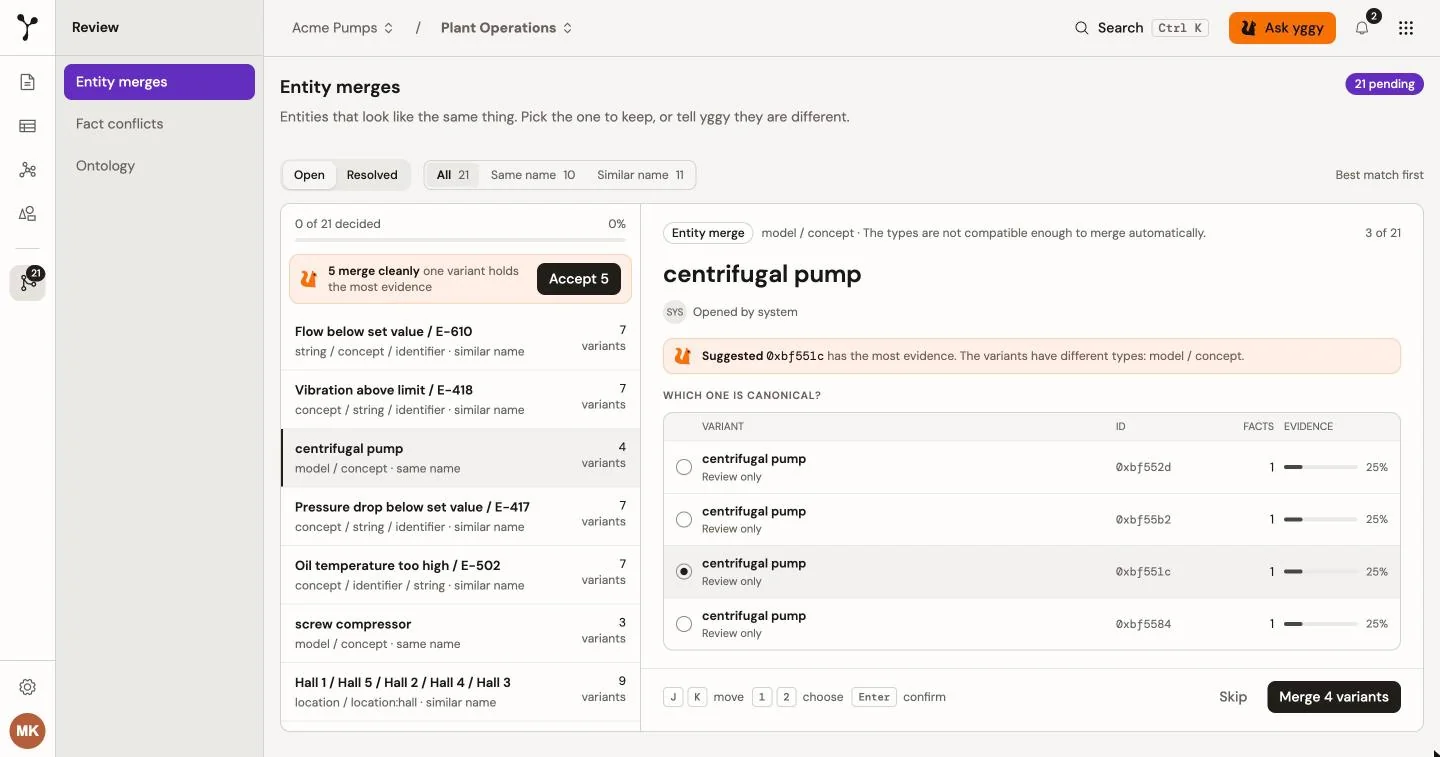Open the MK user avatar

(28, 731)
